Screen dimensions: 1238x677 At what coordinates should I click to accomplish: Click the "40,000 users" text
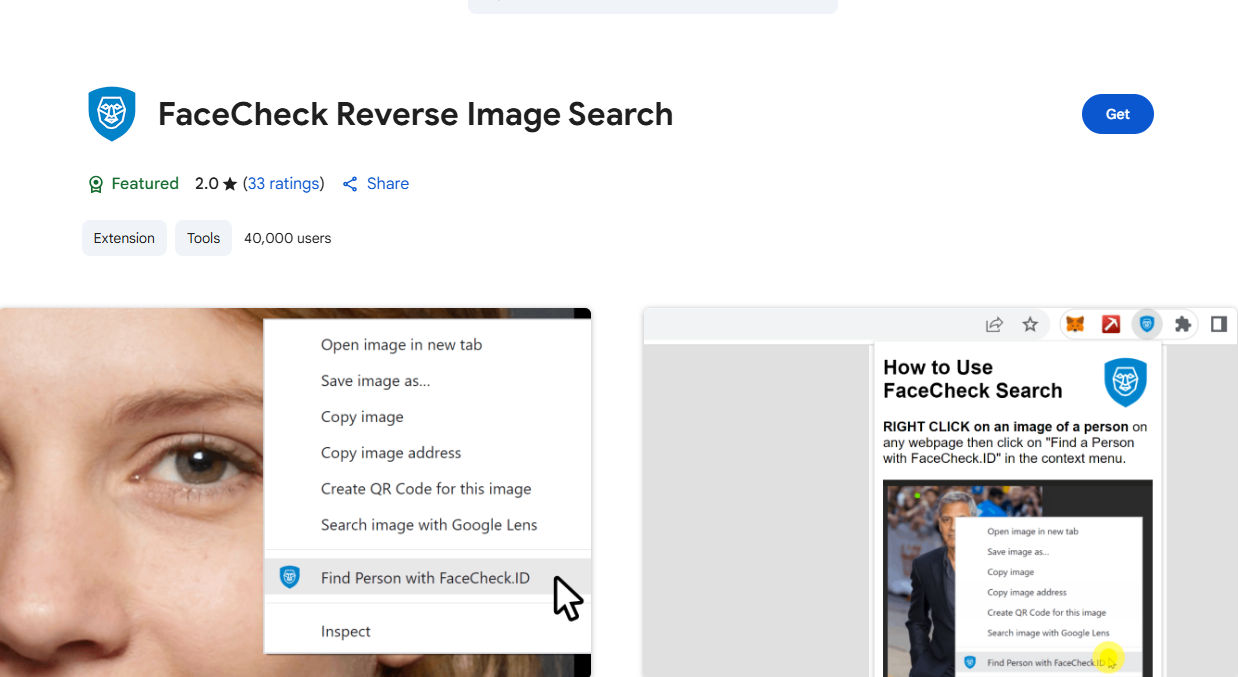pyautogui.click(x=287, y=238)
